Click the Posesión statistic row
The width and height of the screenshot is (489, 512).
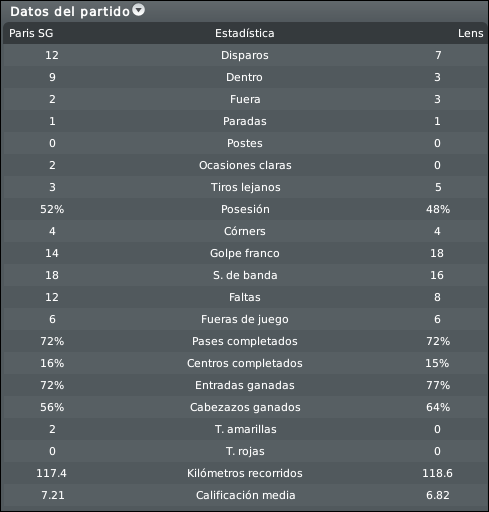(245, 209)
